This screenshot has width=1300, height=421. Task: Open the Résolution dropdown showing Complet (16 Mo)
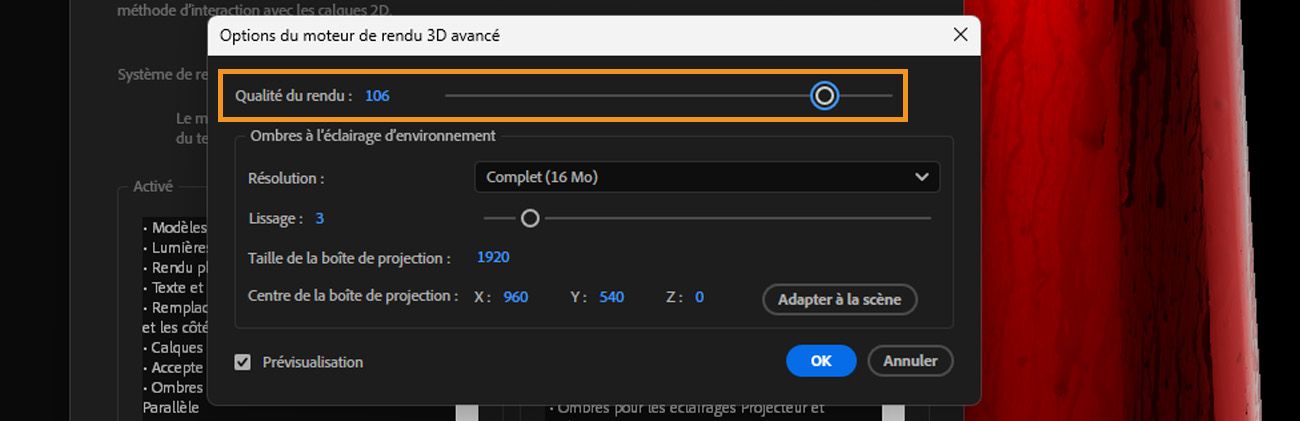(706, 177)
